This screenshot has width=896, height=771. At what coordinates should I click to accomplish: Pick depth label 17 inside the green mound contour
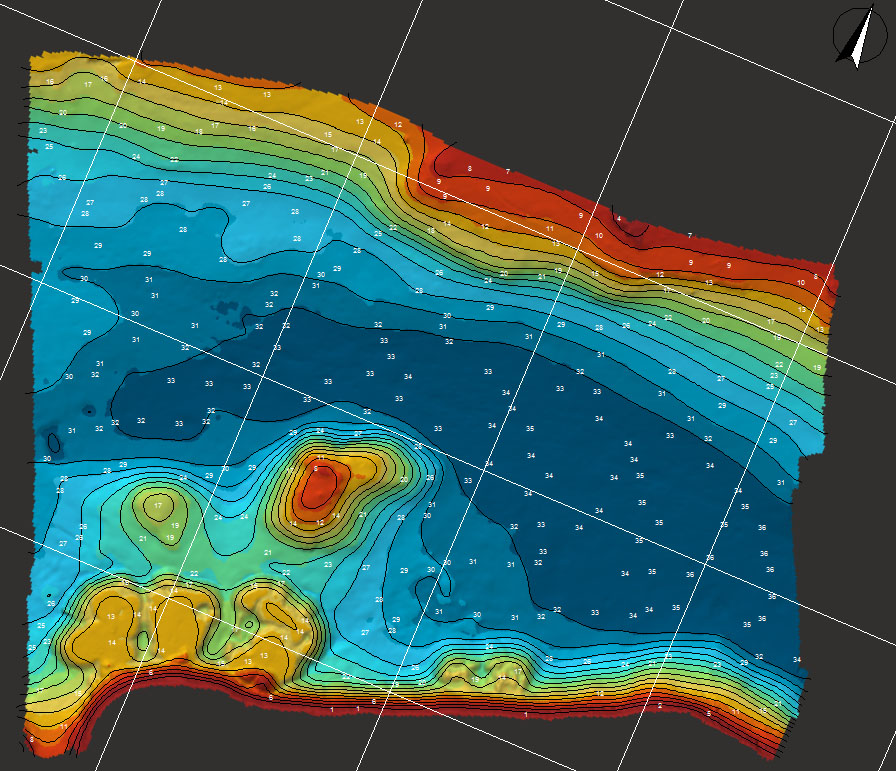(157, 506)
